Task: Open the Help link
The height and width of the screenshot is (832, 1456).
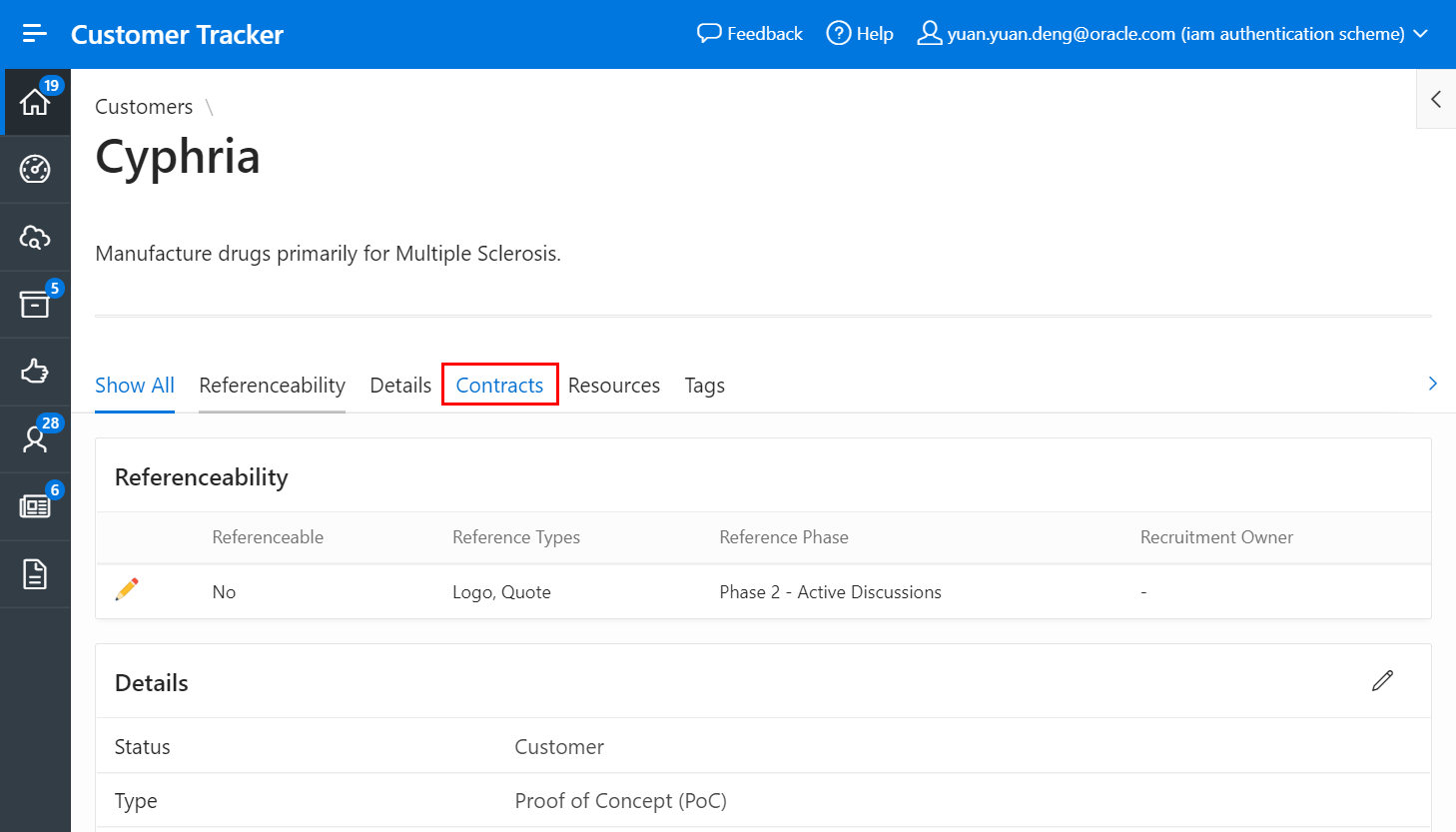Action: pos(860,34)
